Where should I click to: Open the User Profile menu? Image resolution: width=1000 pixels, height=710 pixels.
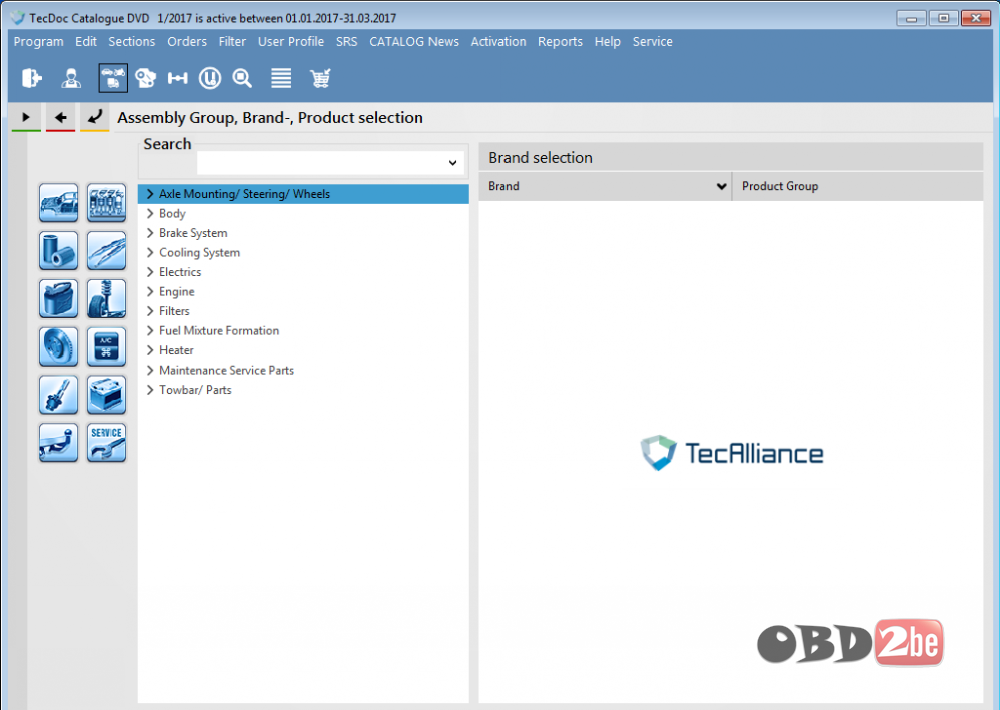point(291,41)
